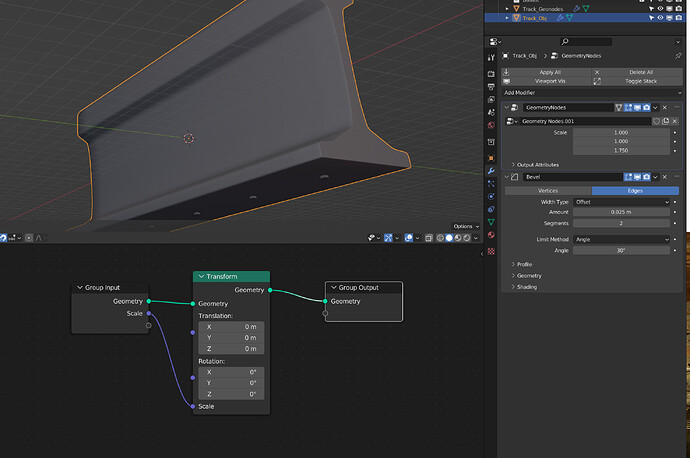Click the Bevel Segments value field

coord(621,224)
